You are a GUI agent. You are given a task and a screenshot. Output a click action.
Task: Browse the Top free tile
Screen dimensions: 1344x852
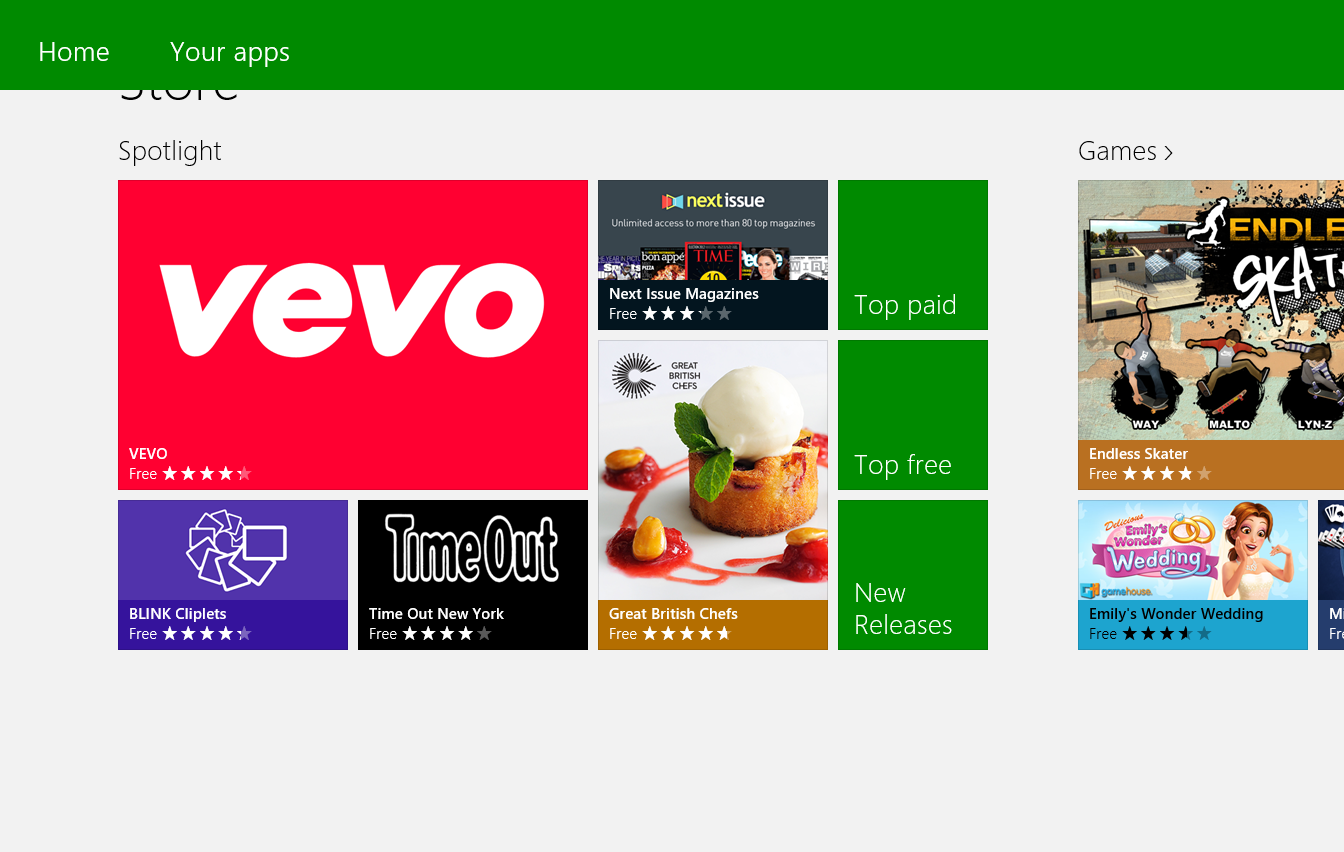[x=912, y=414]
